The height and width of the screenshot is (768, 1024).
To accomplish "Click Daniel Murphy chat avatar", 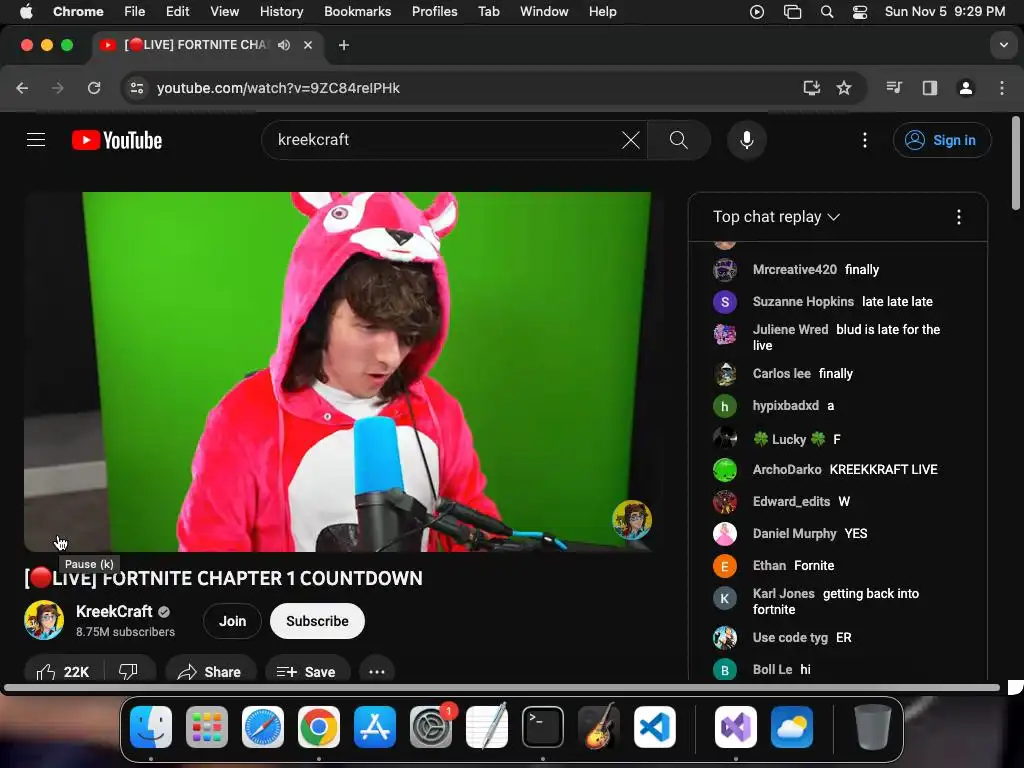I will point(724,534).
